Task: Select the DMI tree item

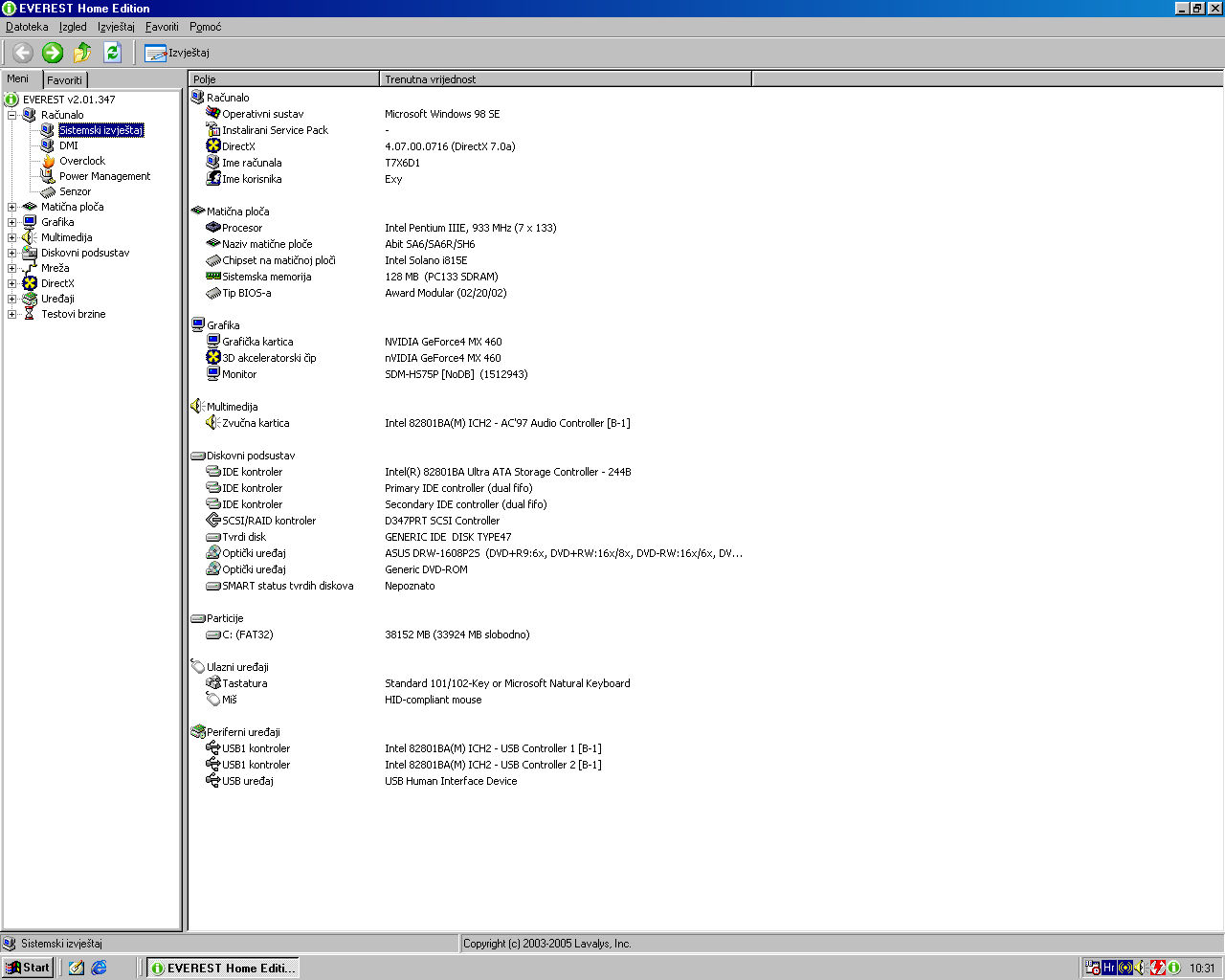Action: coord(69,145)
